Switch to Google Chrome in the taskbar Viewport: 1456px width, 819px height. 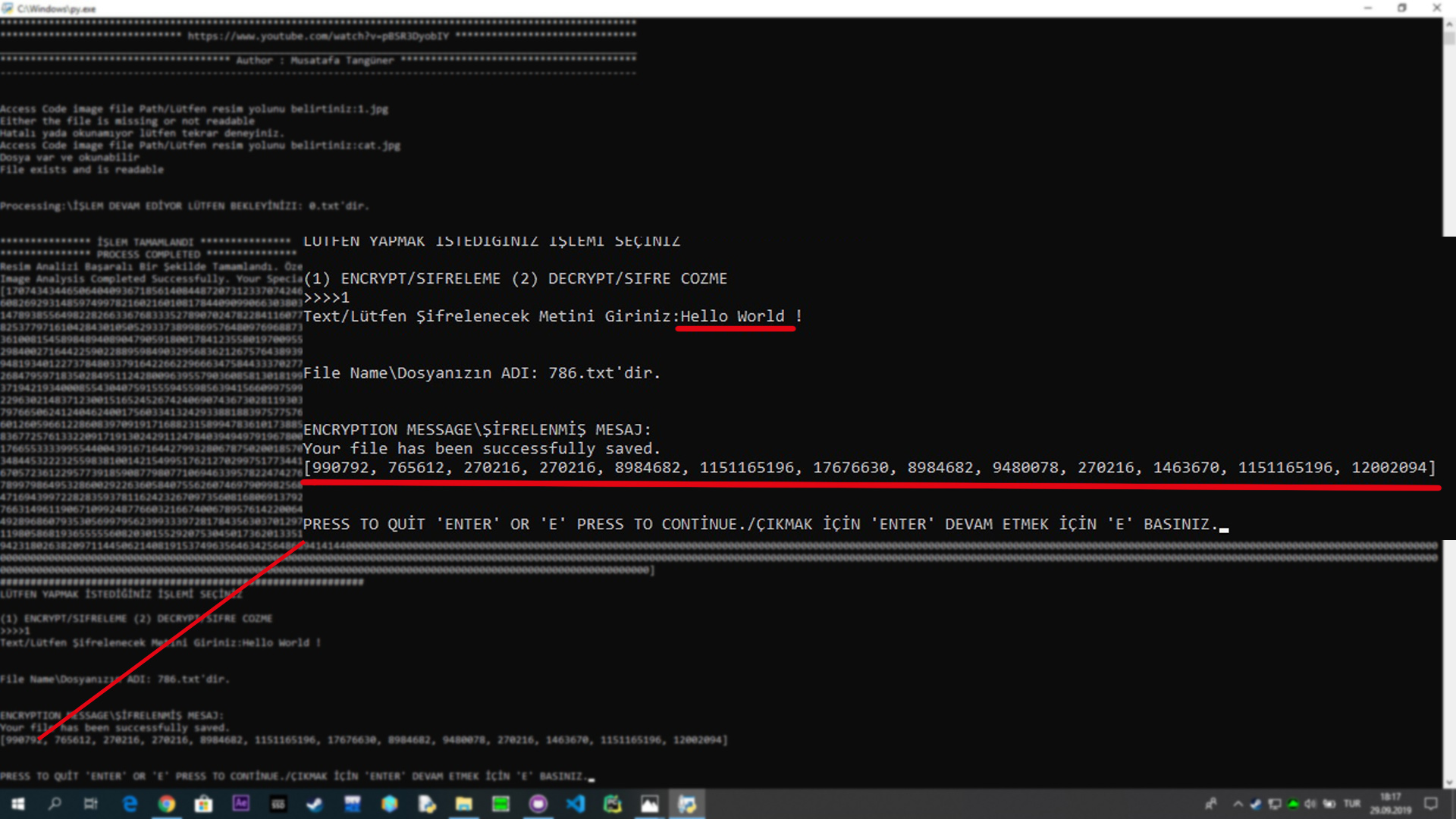[x=167, y=804]
